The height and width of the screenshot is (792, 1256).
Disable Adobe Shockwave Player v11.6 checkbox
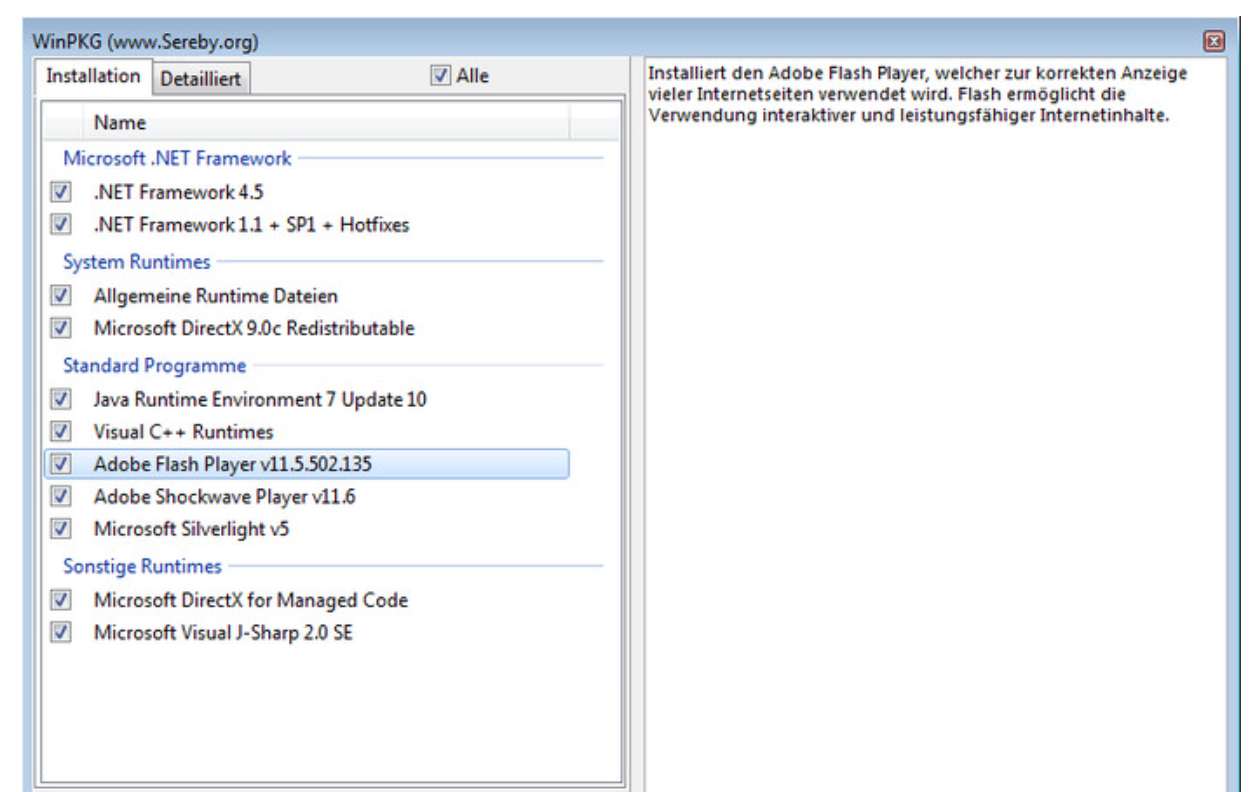point(62,496)
